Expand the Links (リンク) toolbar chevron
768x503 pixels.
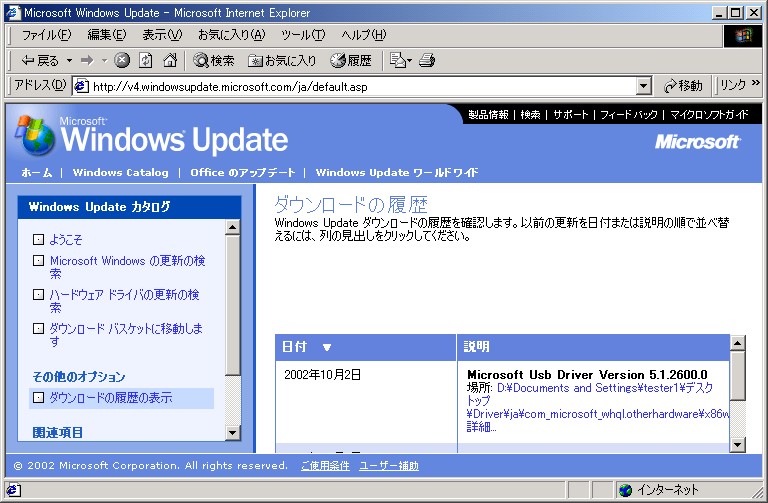(x=756, y=83)
